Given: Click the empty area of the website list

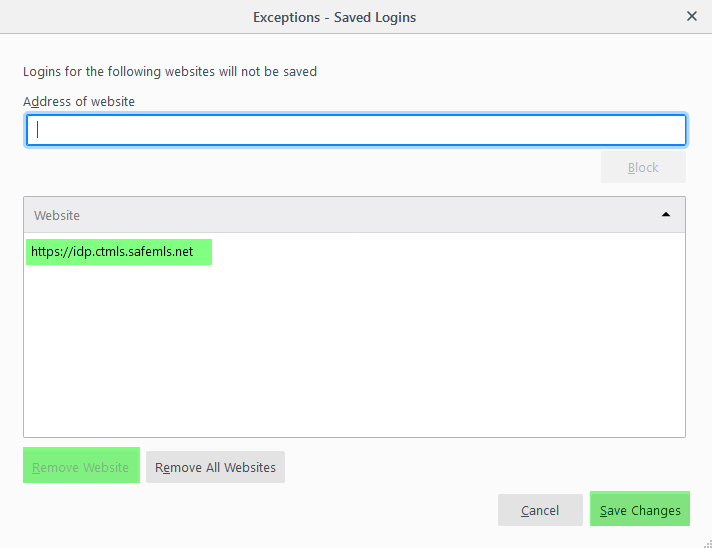Looking at the screenshot, I should [355, 350].
